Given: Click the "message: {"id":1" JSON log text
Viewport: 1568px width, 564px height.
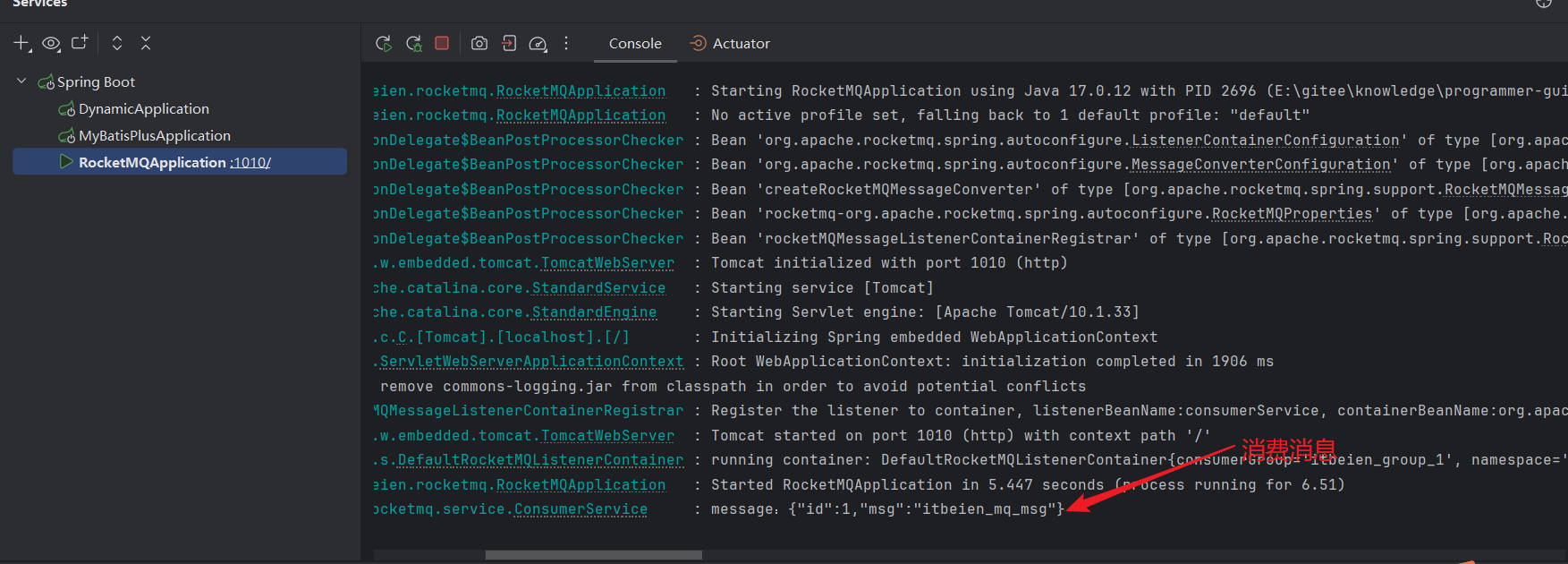Looking at the screenshot, I should click(x=887, y=509).
